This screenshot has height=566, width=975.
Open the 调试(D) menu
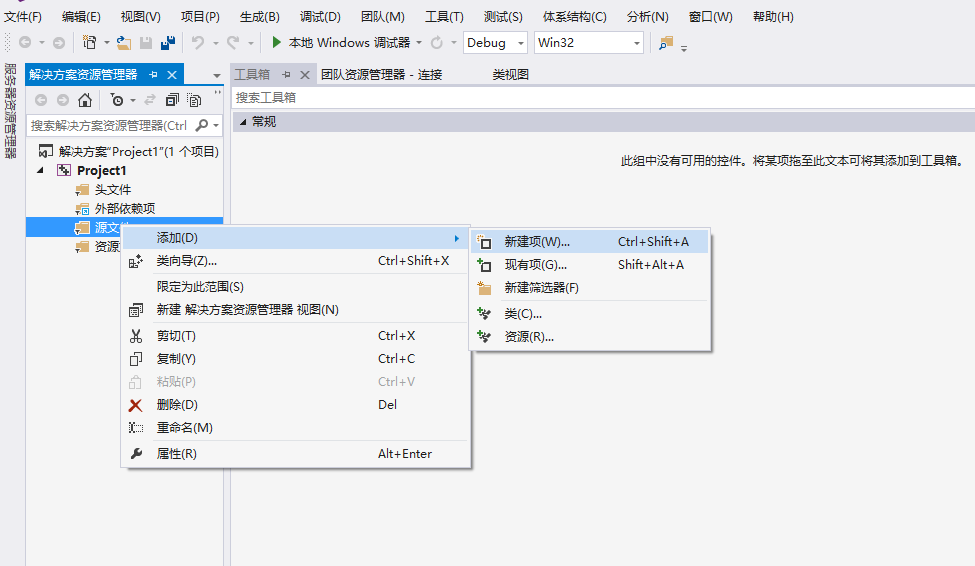point(320,17)
